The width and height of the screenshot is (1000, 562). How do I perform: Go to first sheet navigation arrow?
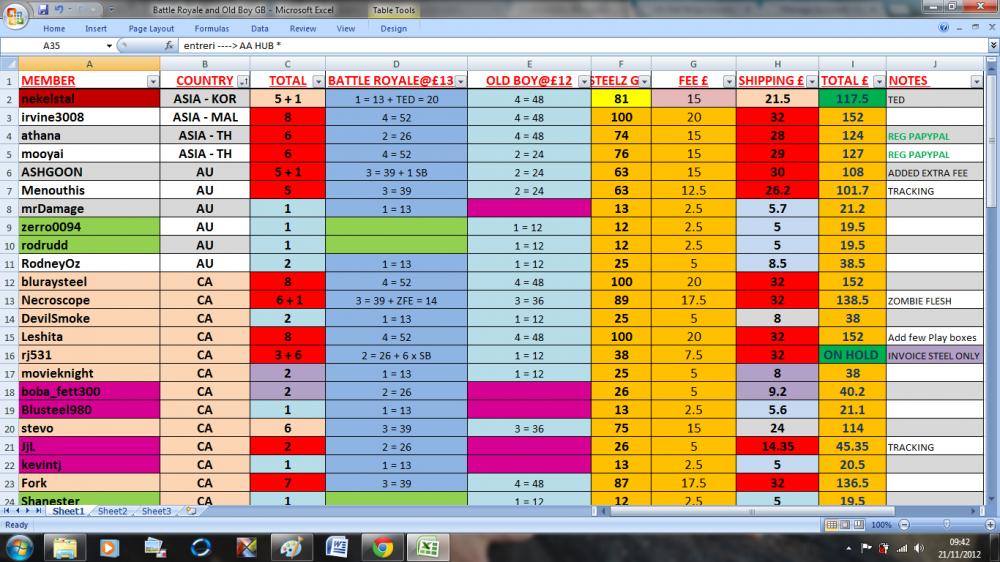(7, 511)
